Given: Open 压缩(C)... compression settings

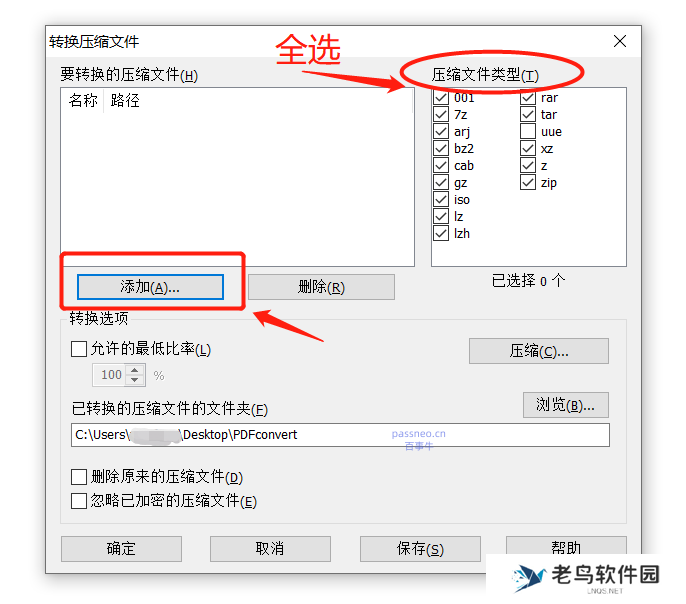Looking at the screenshot, I should point(539,351).
